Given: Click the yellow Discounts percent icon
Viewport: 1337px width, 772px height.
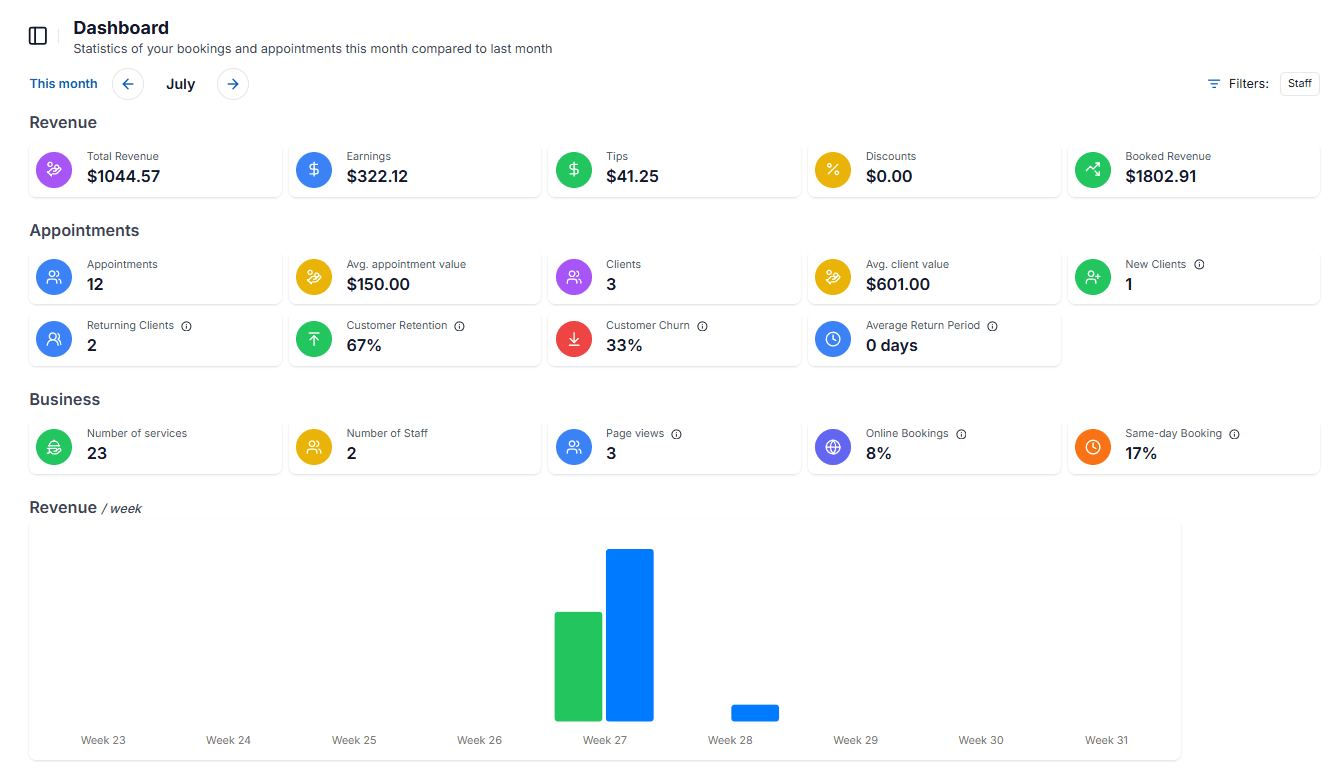Looking at the screenshot, I should click(833, 169).
